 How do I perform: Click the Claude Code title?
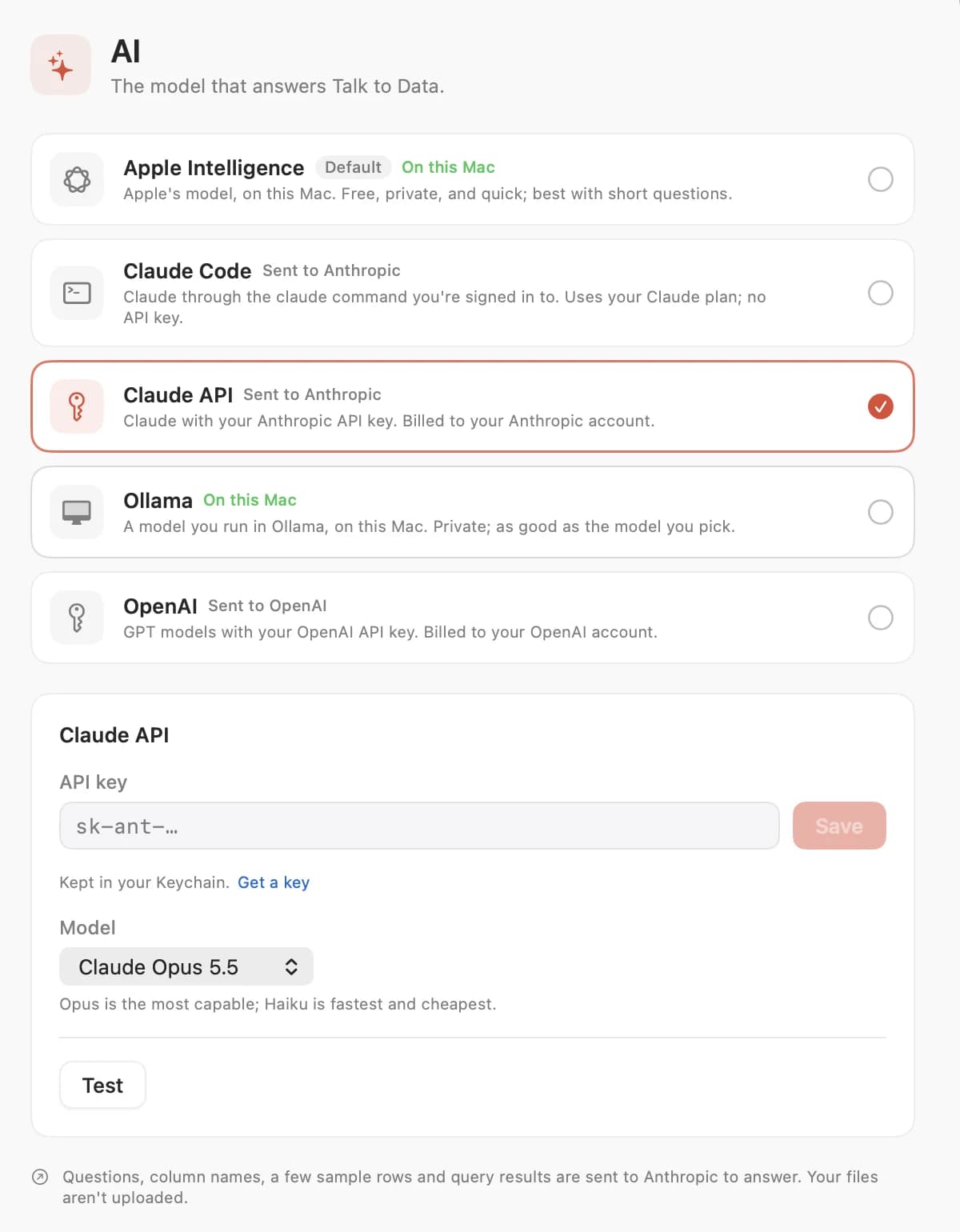click(x=187, y=271)
